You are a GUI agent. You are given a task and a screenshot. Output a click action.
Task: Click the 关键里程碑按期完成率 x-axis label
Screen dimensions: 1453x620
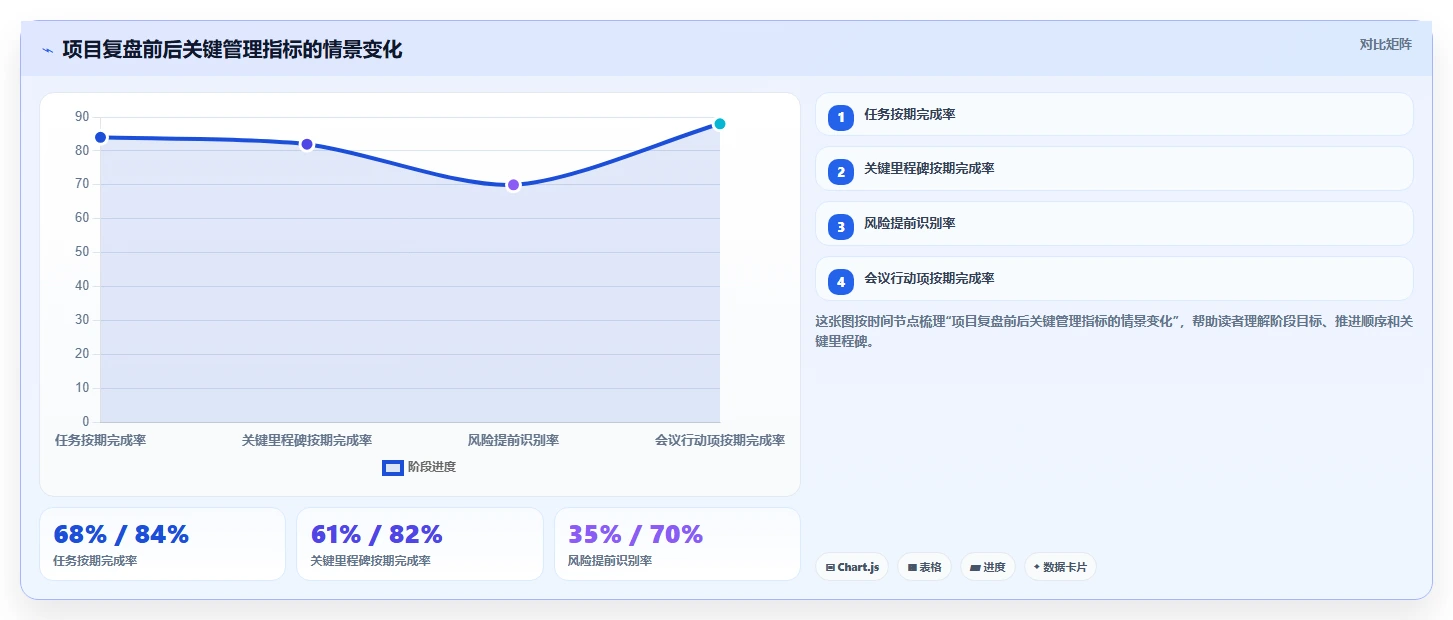click(x=307, y=440)
